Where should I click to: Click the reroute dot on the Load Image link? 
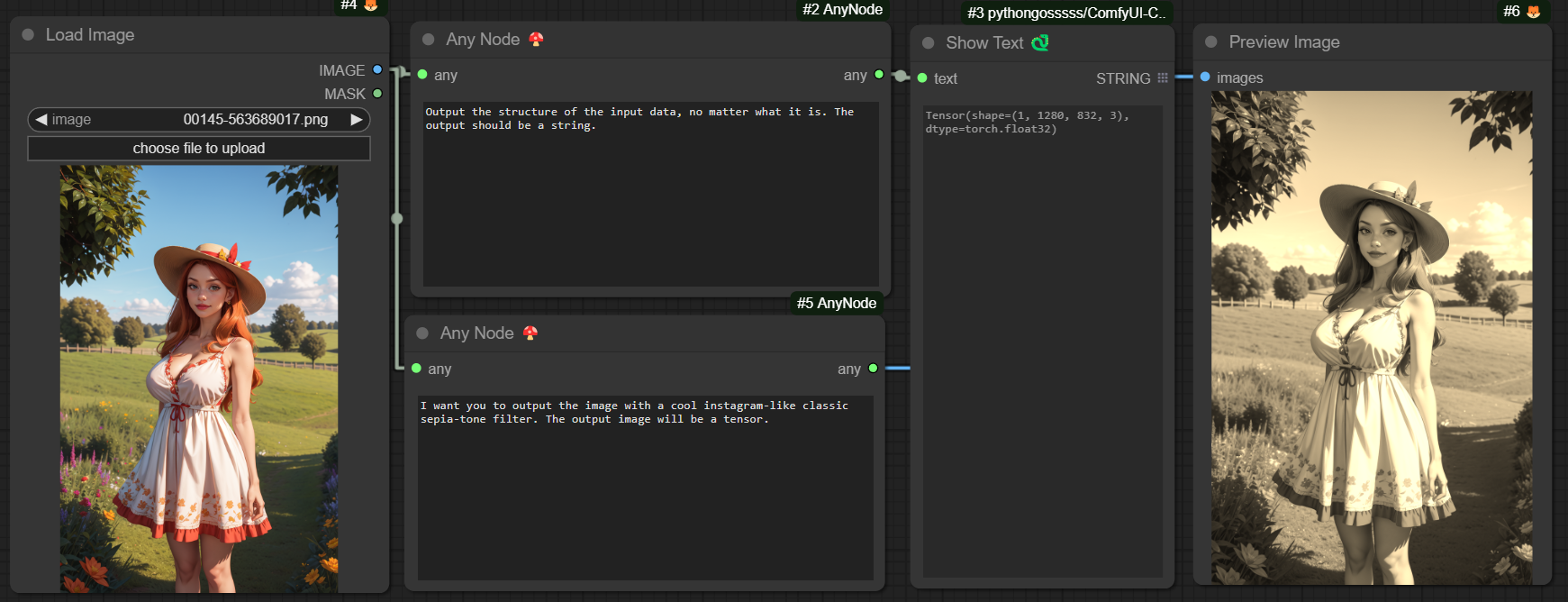click(396, 218)
